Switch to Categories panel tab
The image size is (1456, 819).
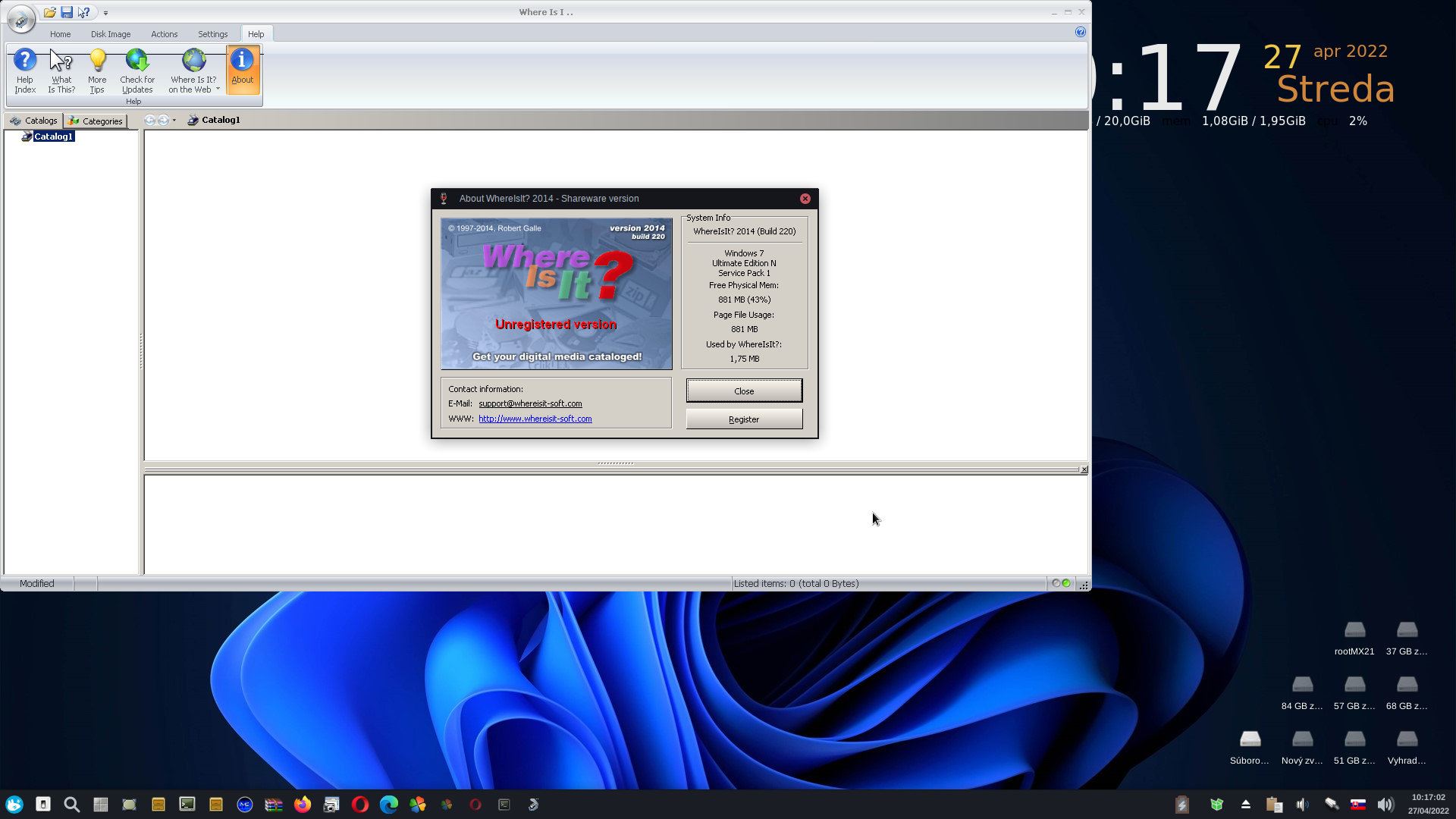[x=95, y=121]
